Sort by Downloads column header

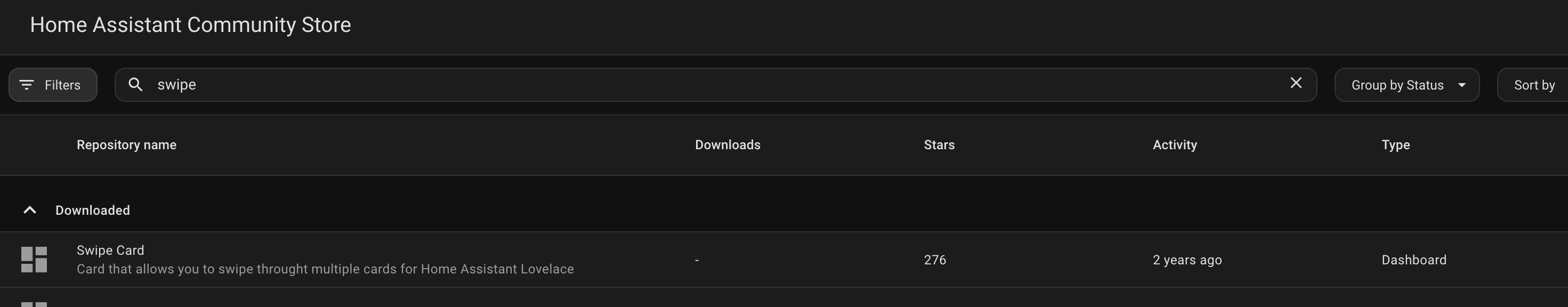pos(728,145)
